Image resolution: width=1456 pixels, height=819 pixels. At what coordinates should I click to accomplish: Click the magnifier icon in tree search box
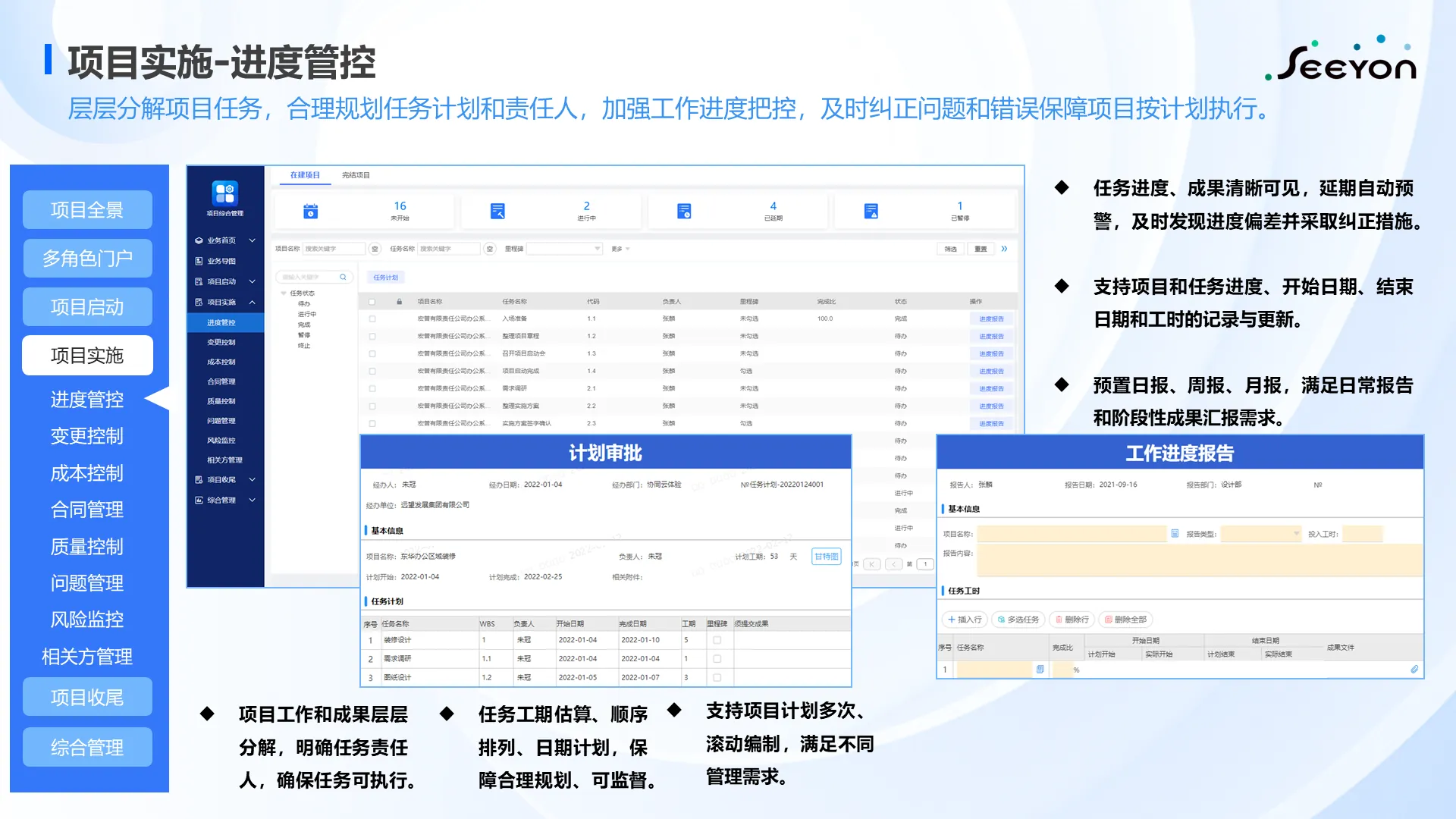point(343,278)
